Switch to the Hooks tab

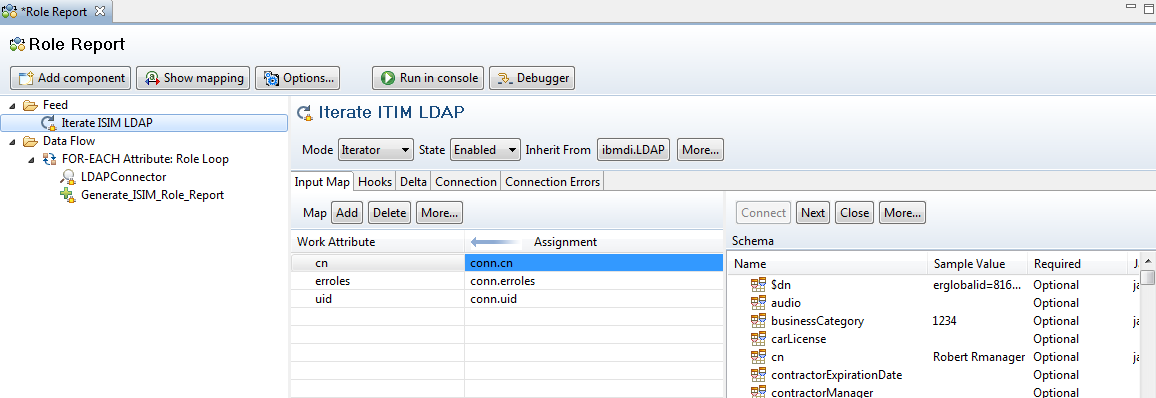point(375,181)
